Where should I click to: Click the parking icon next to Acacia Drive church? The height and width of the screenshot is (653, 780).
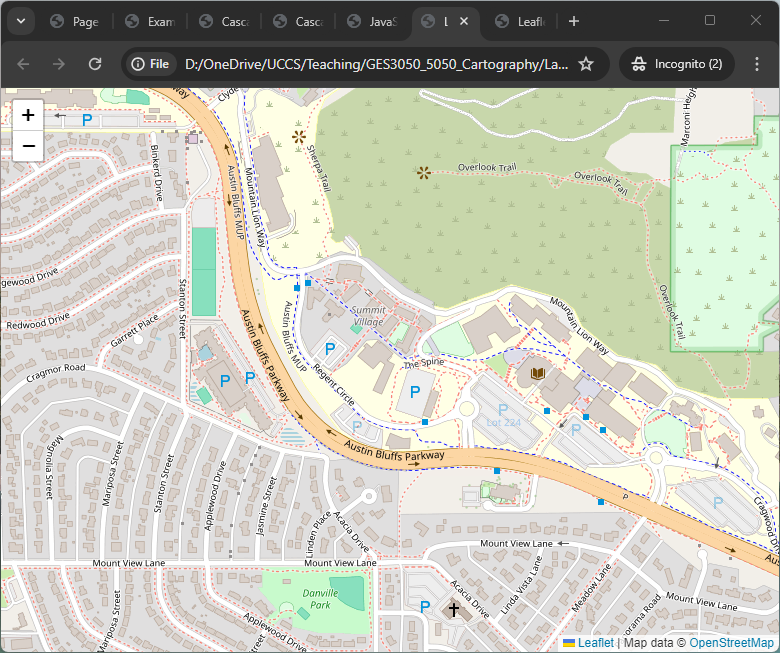(x=425, y=607)
